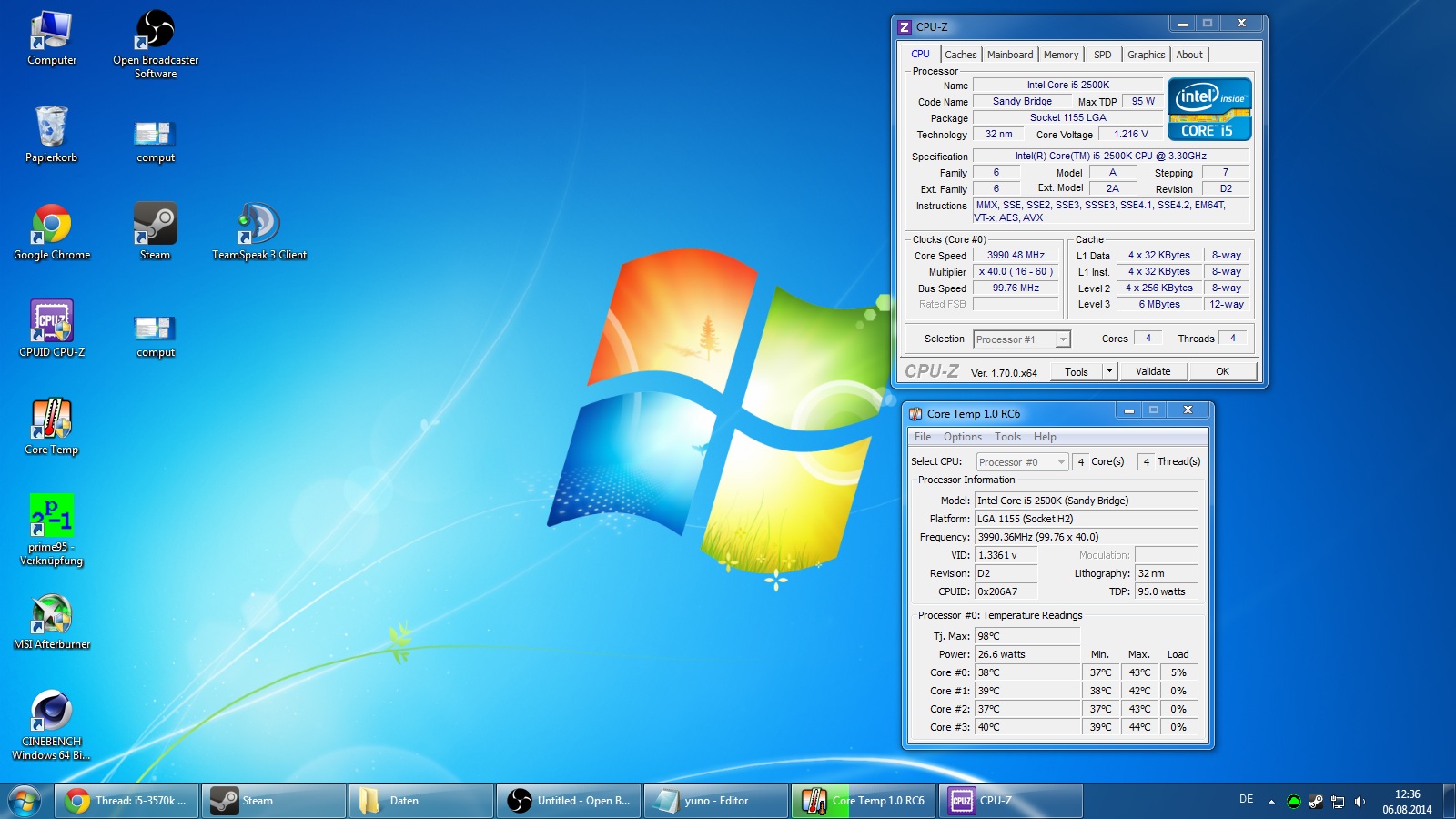The height and width of the screenshot is (819, 1456).
Task: Select the TeamSpeak 3 Client icon
Action: pyautogui.click(x=259, y=233)
